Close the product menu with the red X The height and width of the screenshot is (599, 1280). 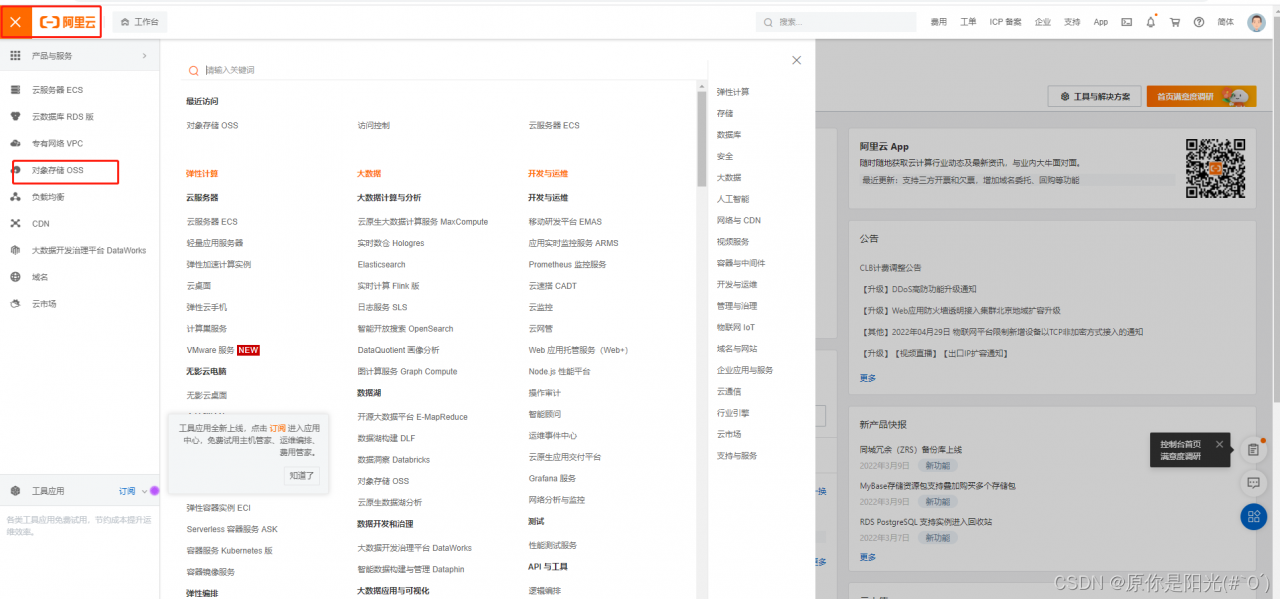pyautogui.click(x=13, y=21)
